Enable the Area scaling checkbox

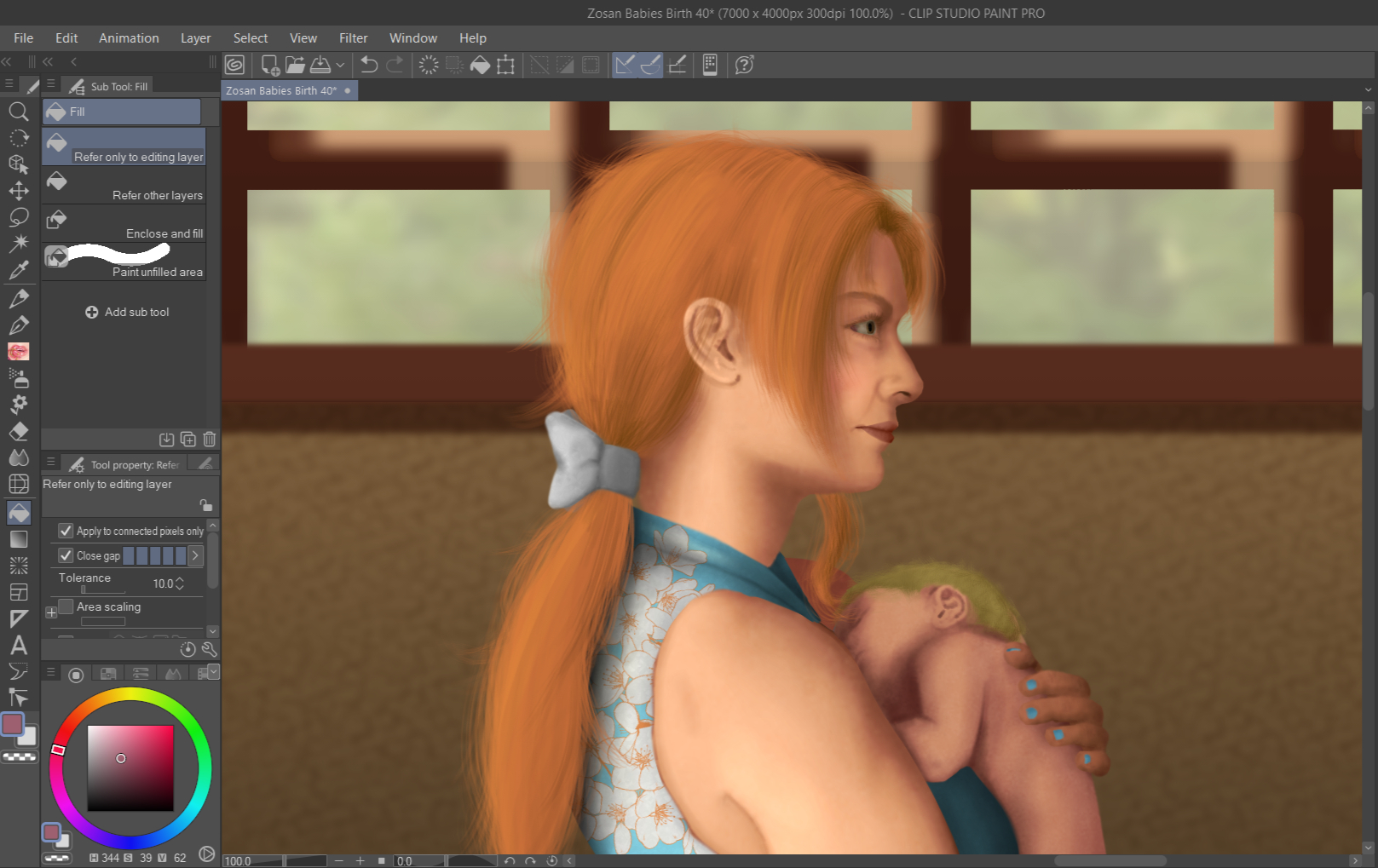[66, 606]
